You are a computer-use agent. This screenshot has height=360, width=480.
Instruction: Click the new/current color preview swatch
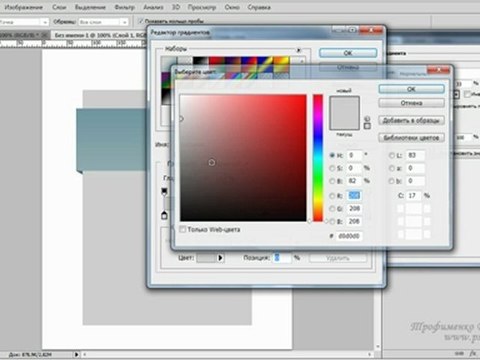pos(344,113)
